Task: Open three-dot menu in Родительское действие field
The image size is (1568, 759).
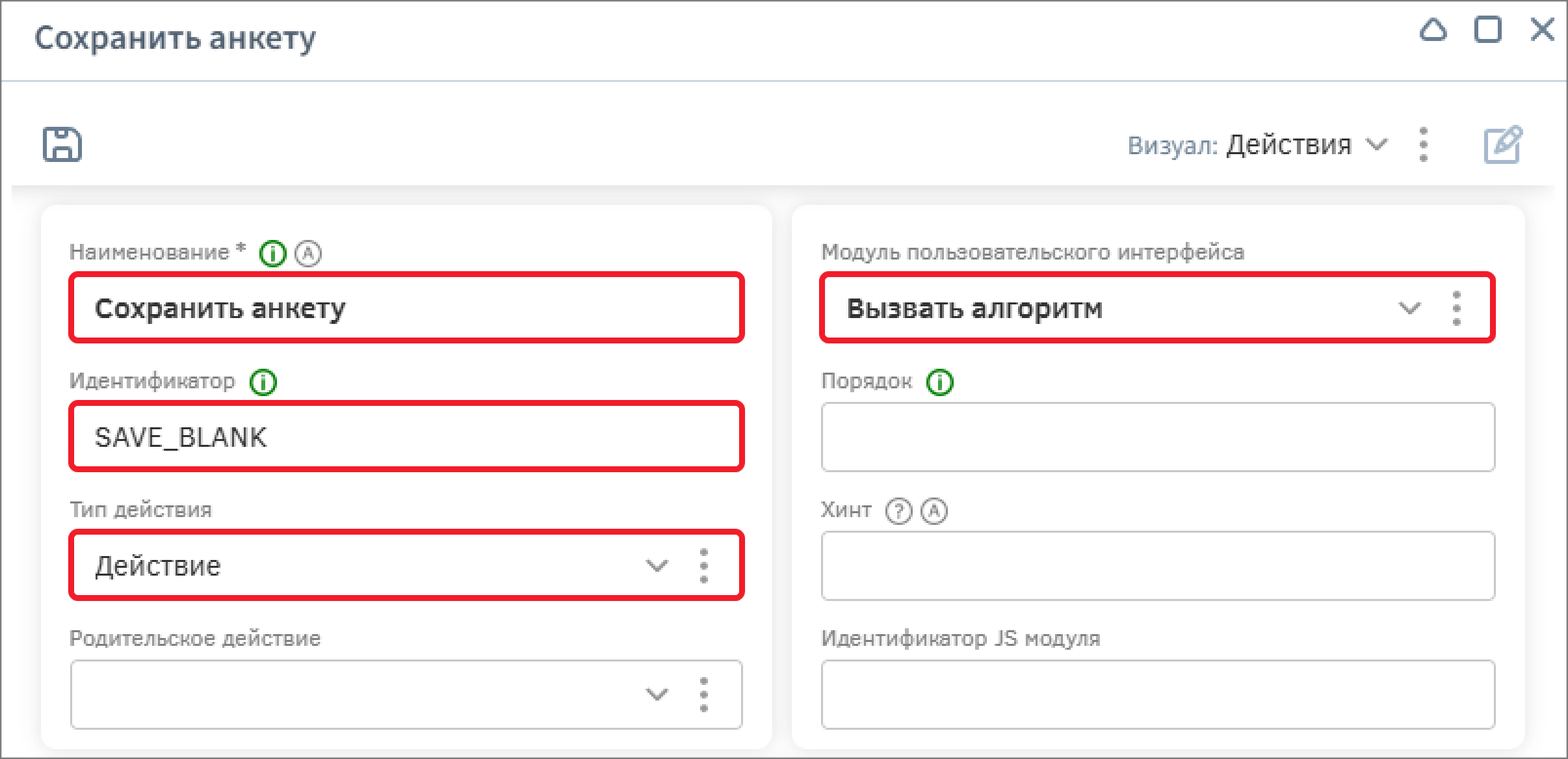Action: click(704, 695)
